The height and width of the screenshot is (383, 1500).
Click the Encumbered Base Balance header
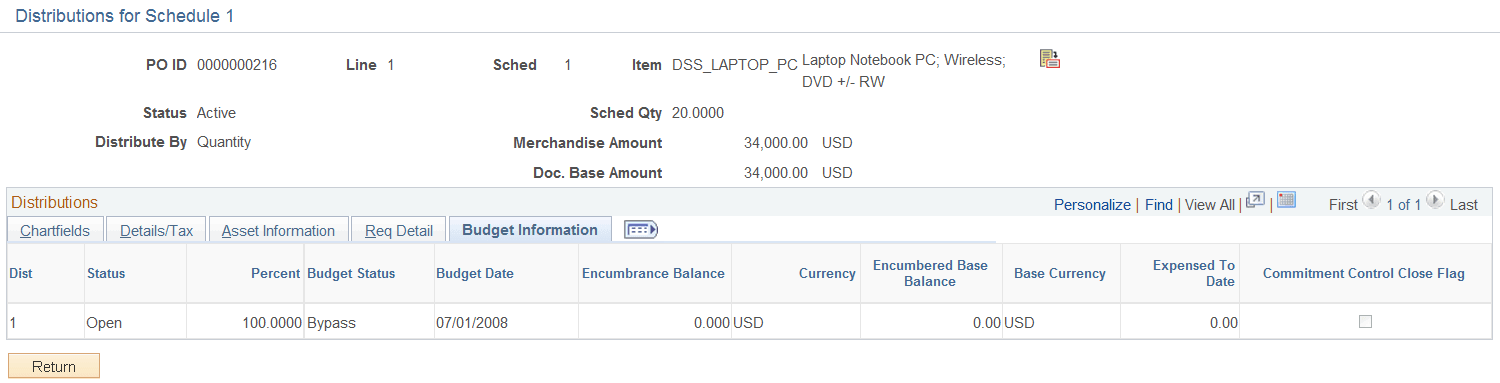pos(930,273)
